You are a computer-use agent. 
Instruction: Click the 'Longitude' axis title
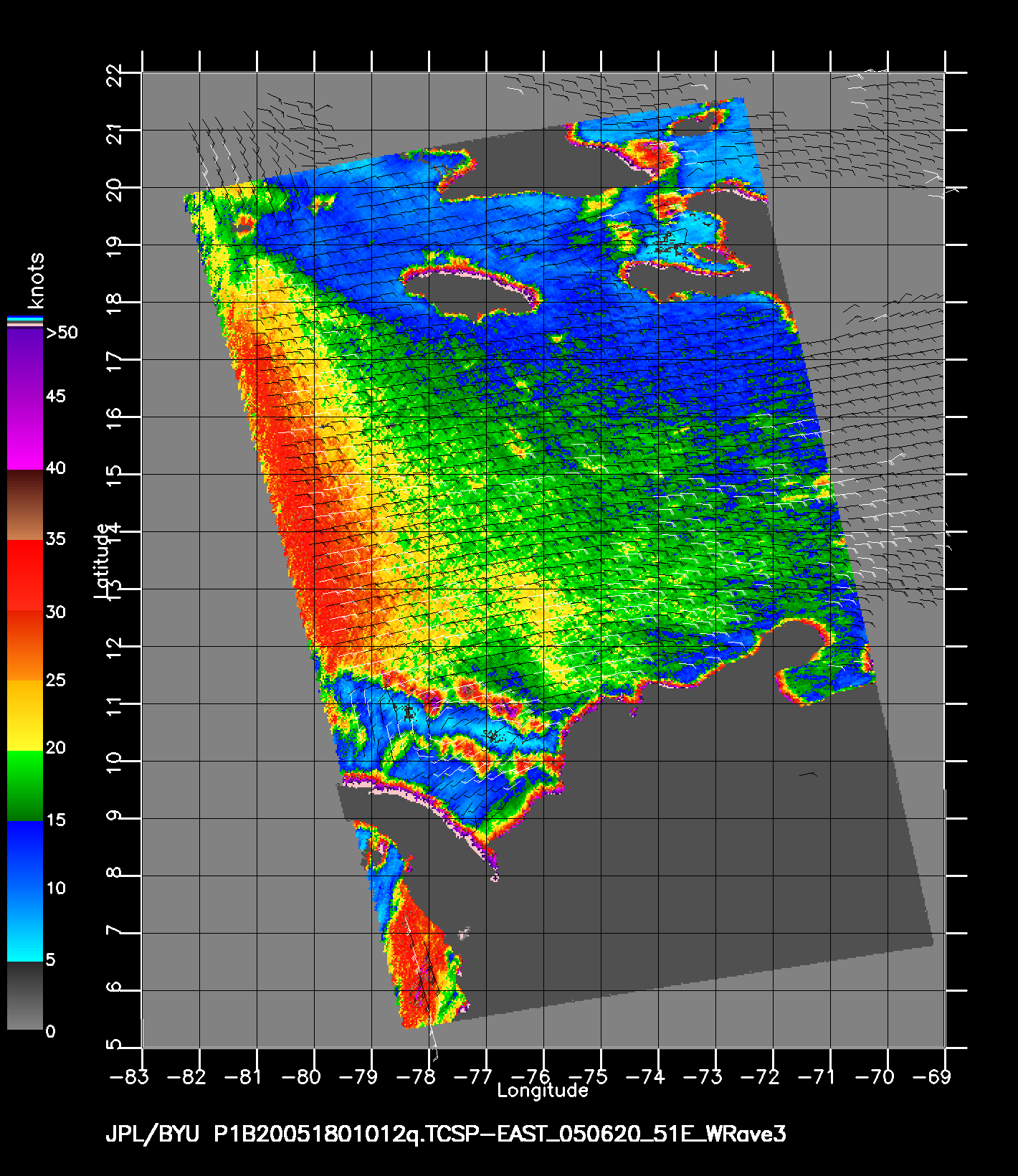(x=543, y=1091)
